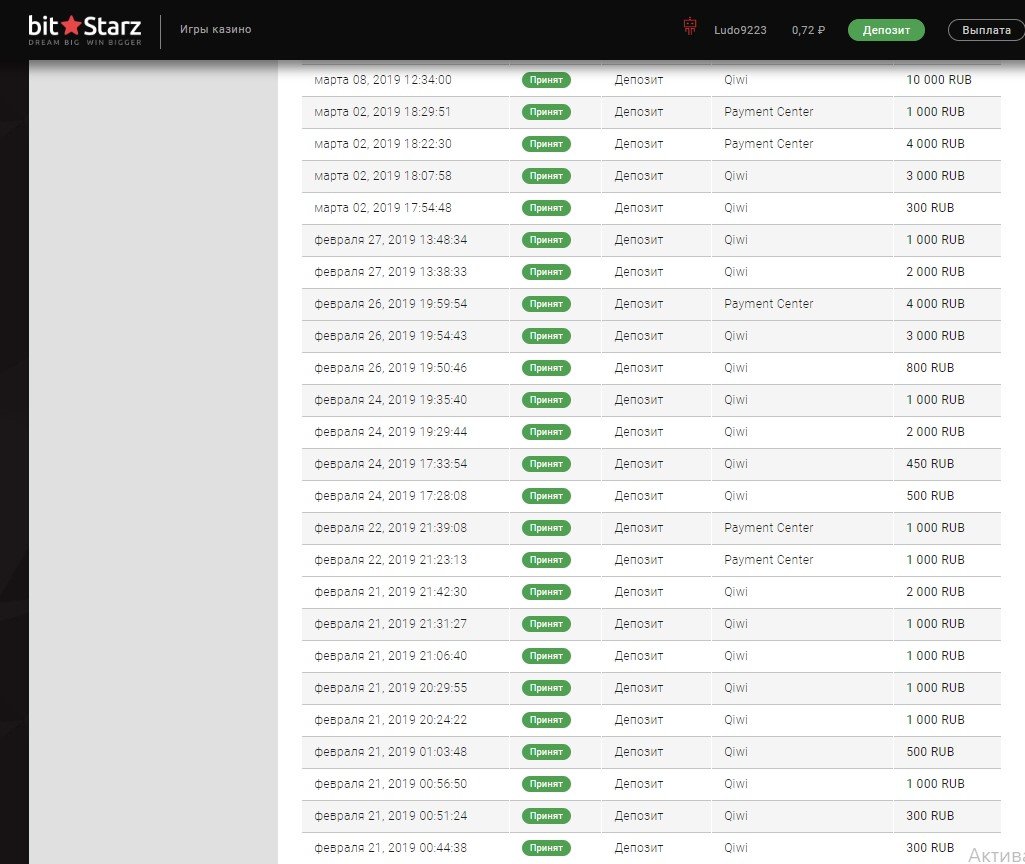Viewport: 1025px width, 864px height.
Task: Select the 10 000 RUB amount cell
Action: click(x=938, y=80)
